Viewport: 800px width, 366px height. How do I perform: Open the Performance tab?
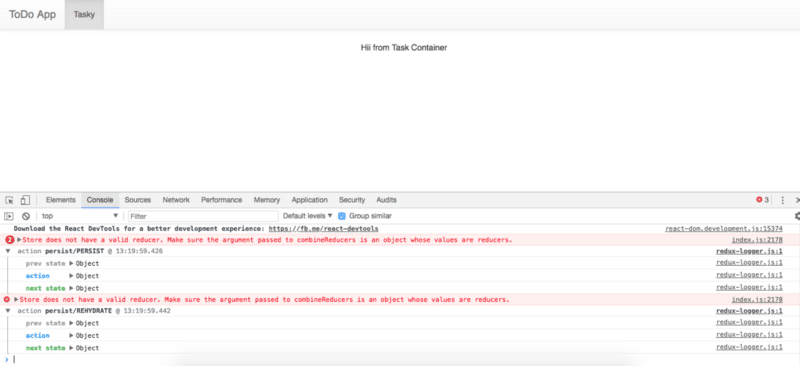click(221, 200)
